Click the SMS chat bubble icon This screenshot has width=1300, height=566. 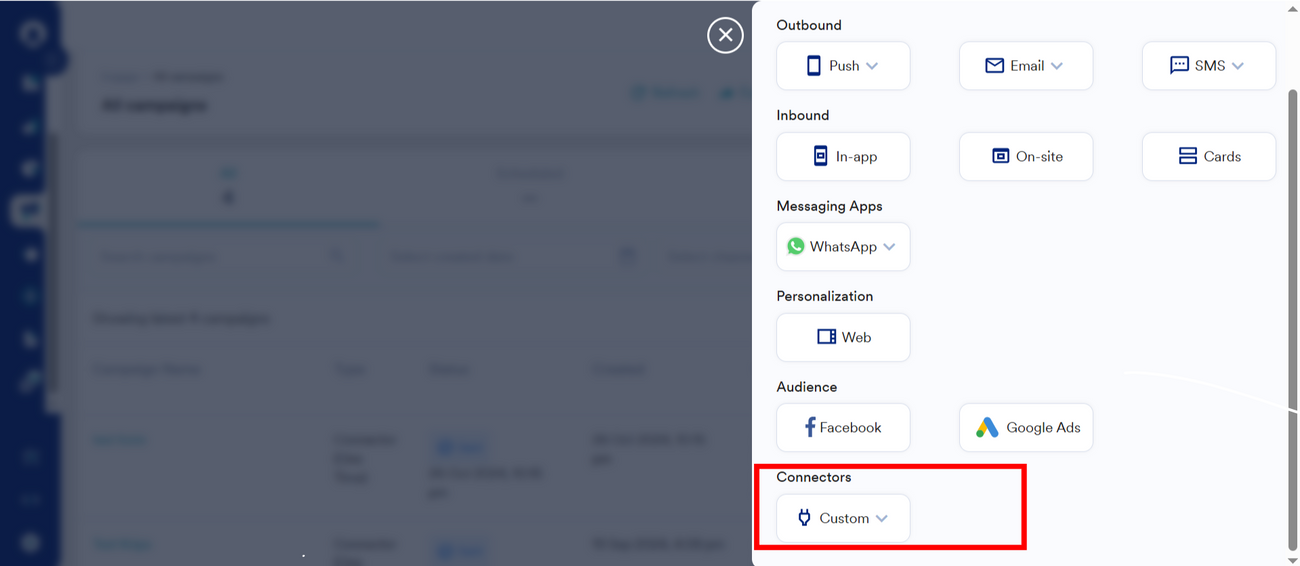coord(1179,66)
